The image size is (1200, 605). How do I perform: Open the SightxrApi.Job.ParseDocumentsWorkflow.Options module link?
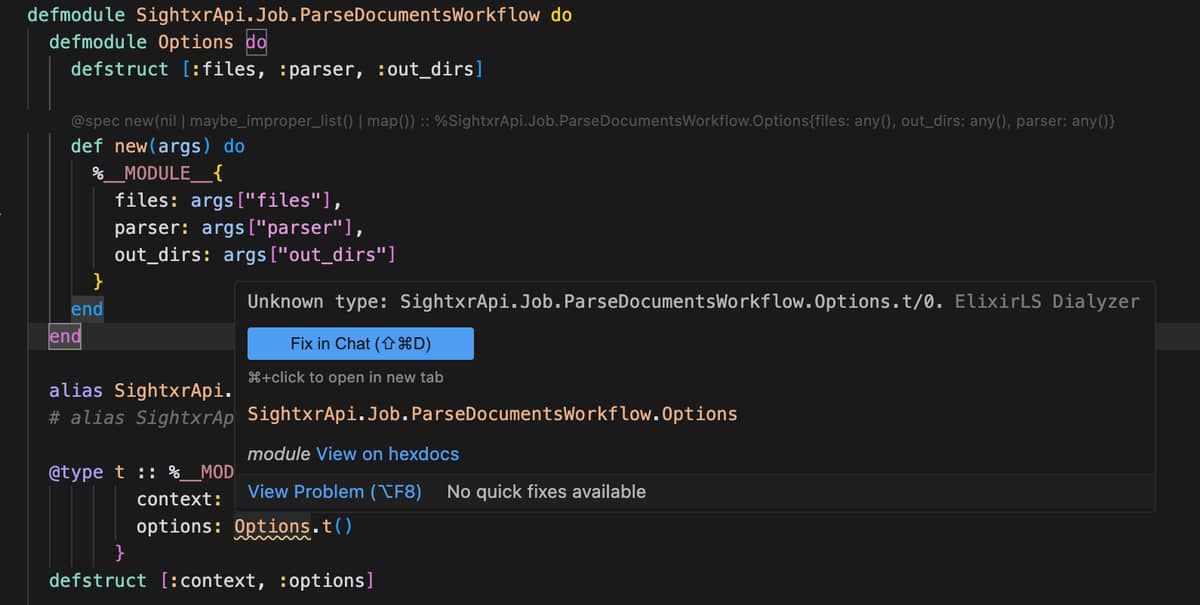pos(492,414)
